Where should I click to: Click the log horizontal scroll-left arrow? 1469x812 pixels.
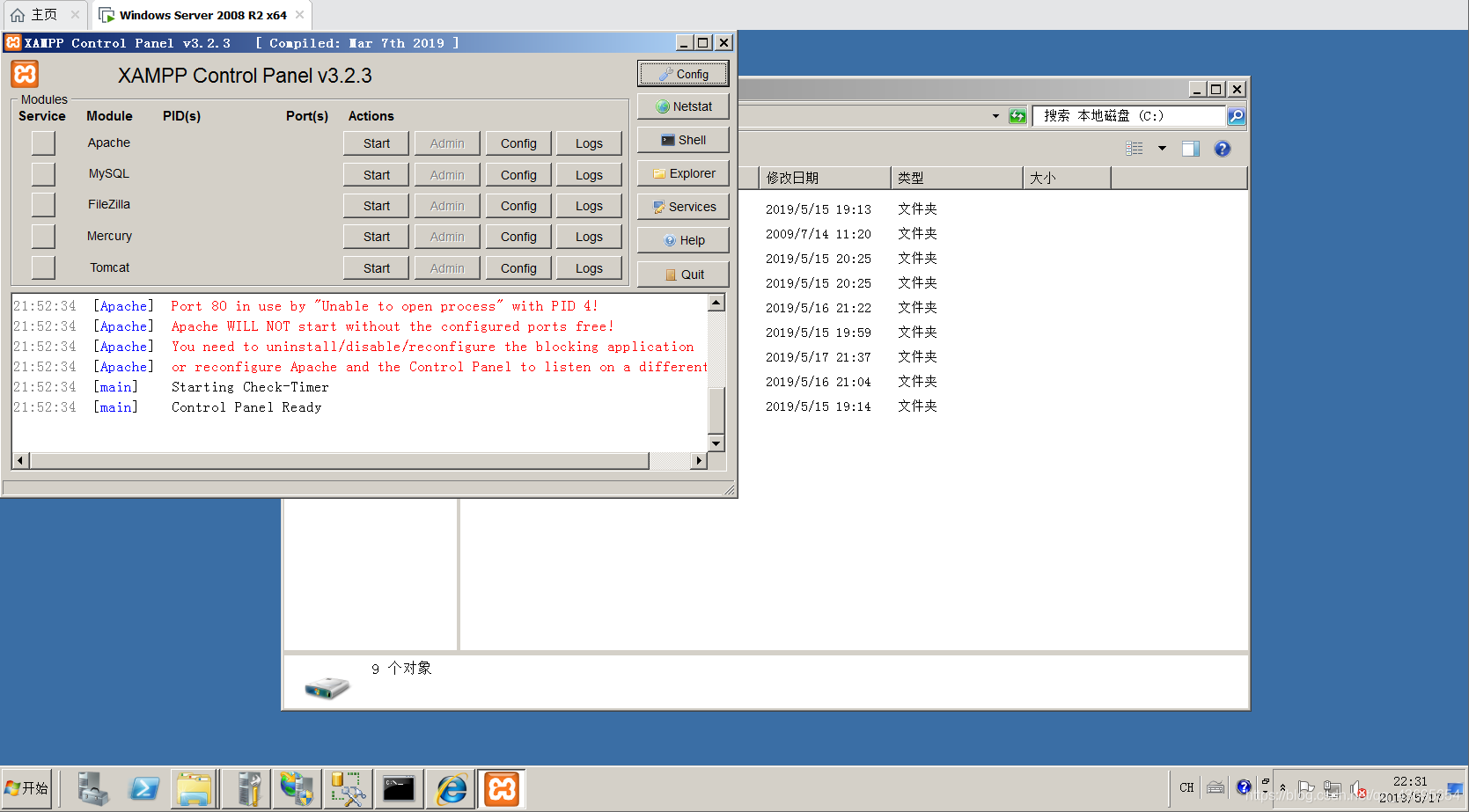click(20, 461)
